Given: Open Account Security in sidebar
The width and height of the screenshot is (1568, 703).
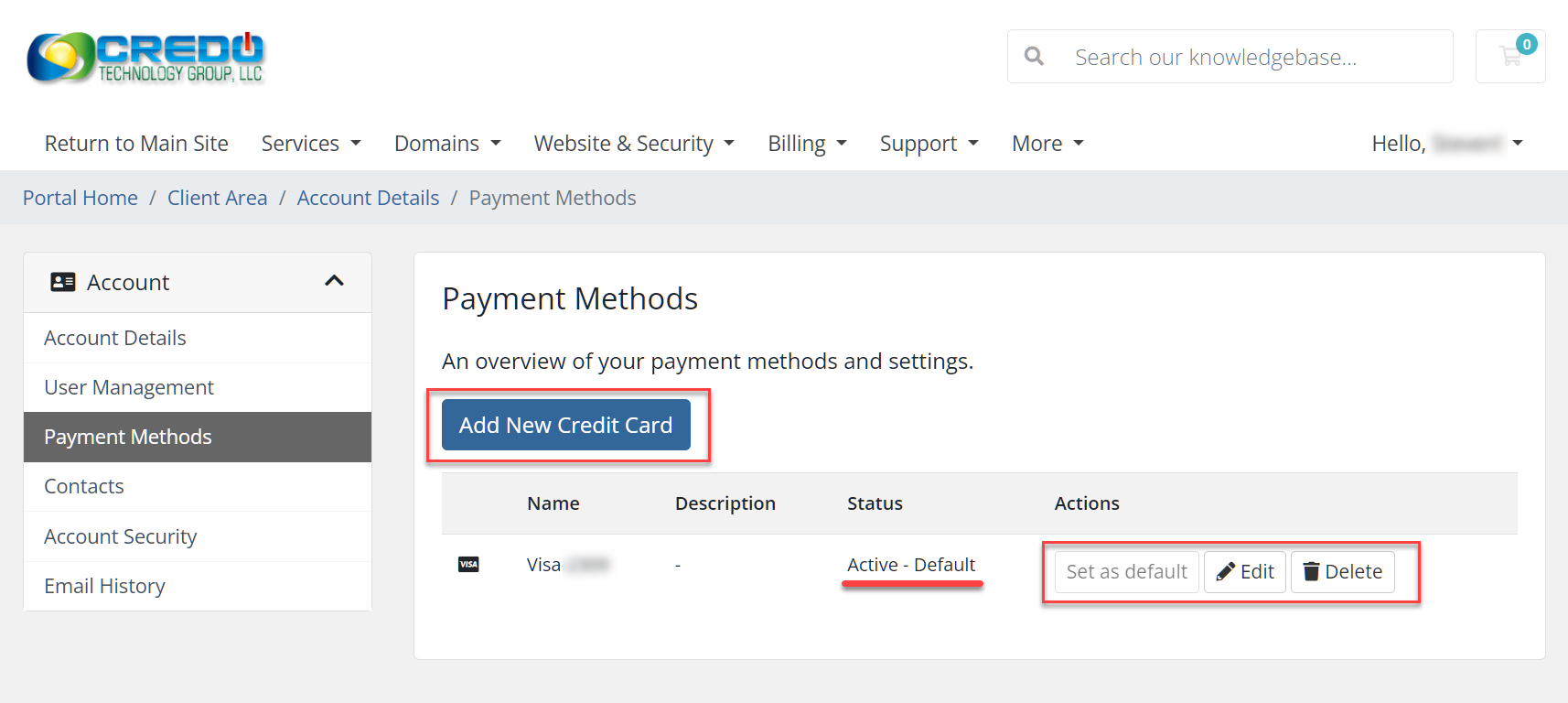Looking at the screenshot, I should [121, 536].
